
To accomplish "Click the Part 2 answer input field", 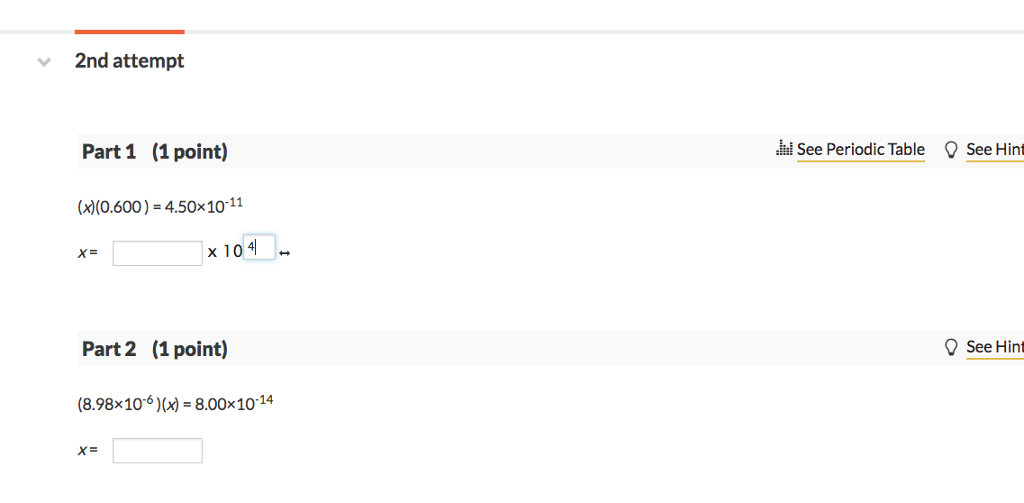I will (157, 451).
